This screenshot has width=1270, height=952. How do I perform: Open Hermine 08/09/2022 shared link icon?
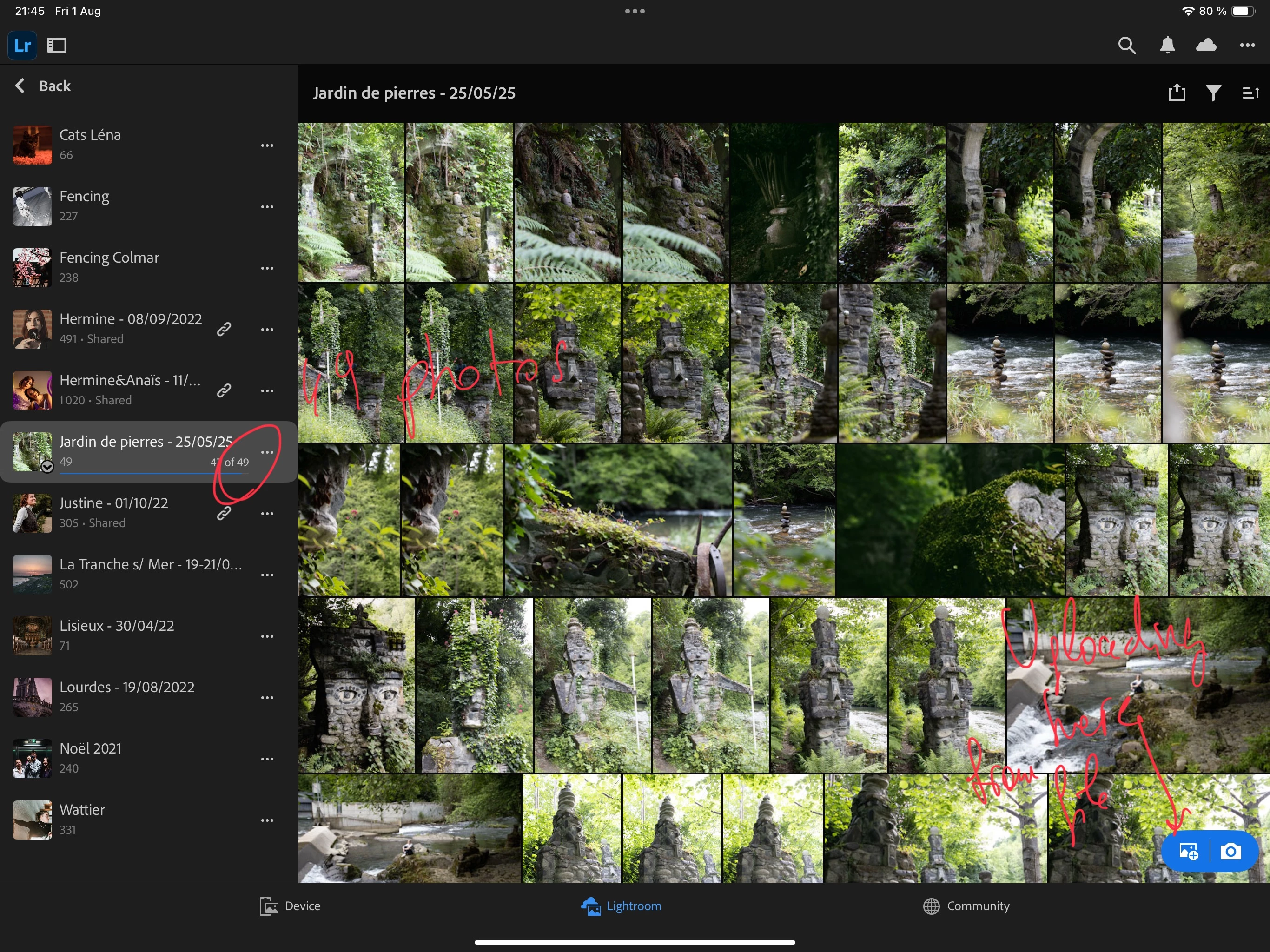click(x=224, y=329)
